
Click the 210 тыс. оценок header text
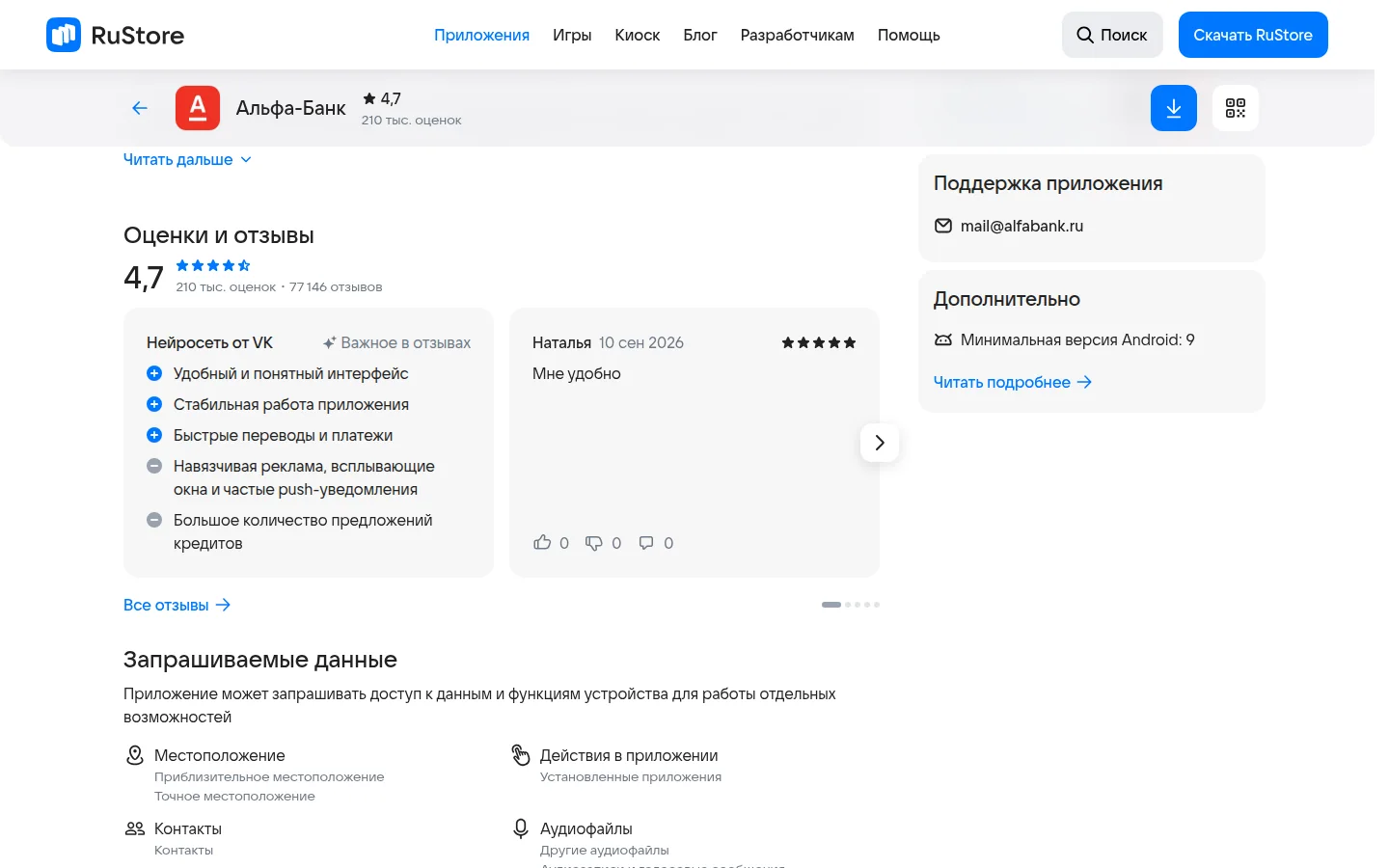click(412, 121)
